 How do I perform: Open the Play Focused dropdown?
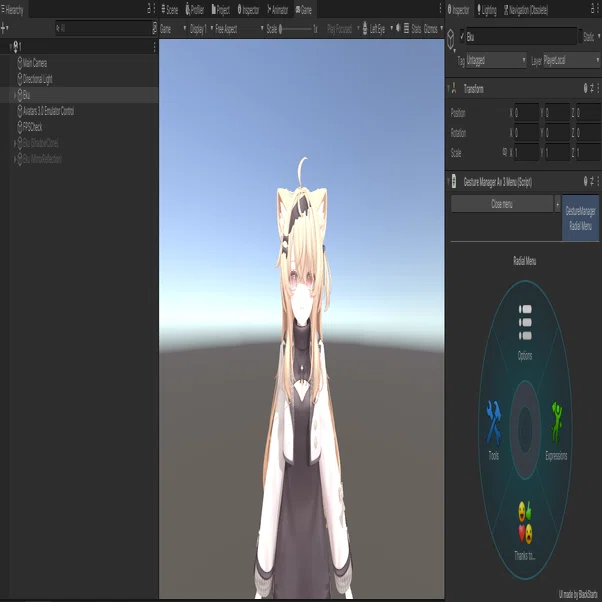point(343,29)
